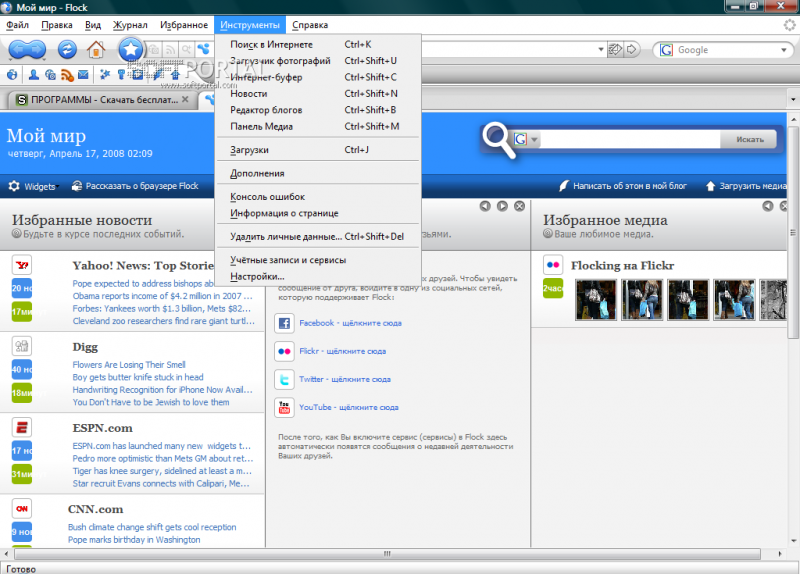Click inside the My World search input field

630,139
